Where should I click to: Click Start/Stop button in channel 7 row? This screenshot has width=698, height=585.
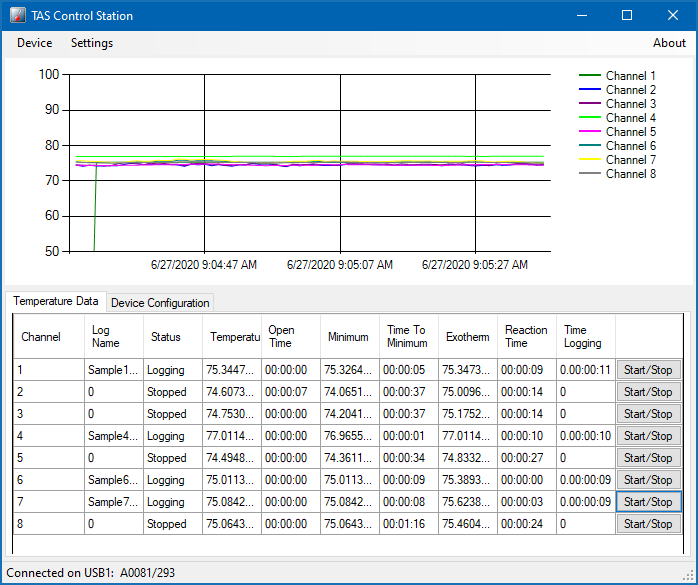click(648, 502)
